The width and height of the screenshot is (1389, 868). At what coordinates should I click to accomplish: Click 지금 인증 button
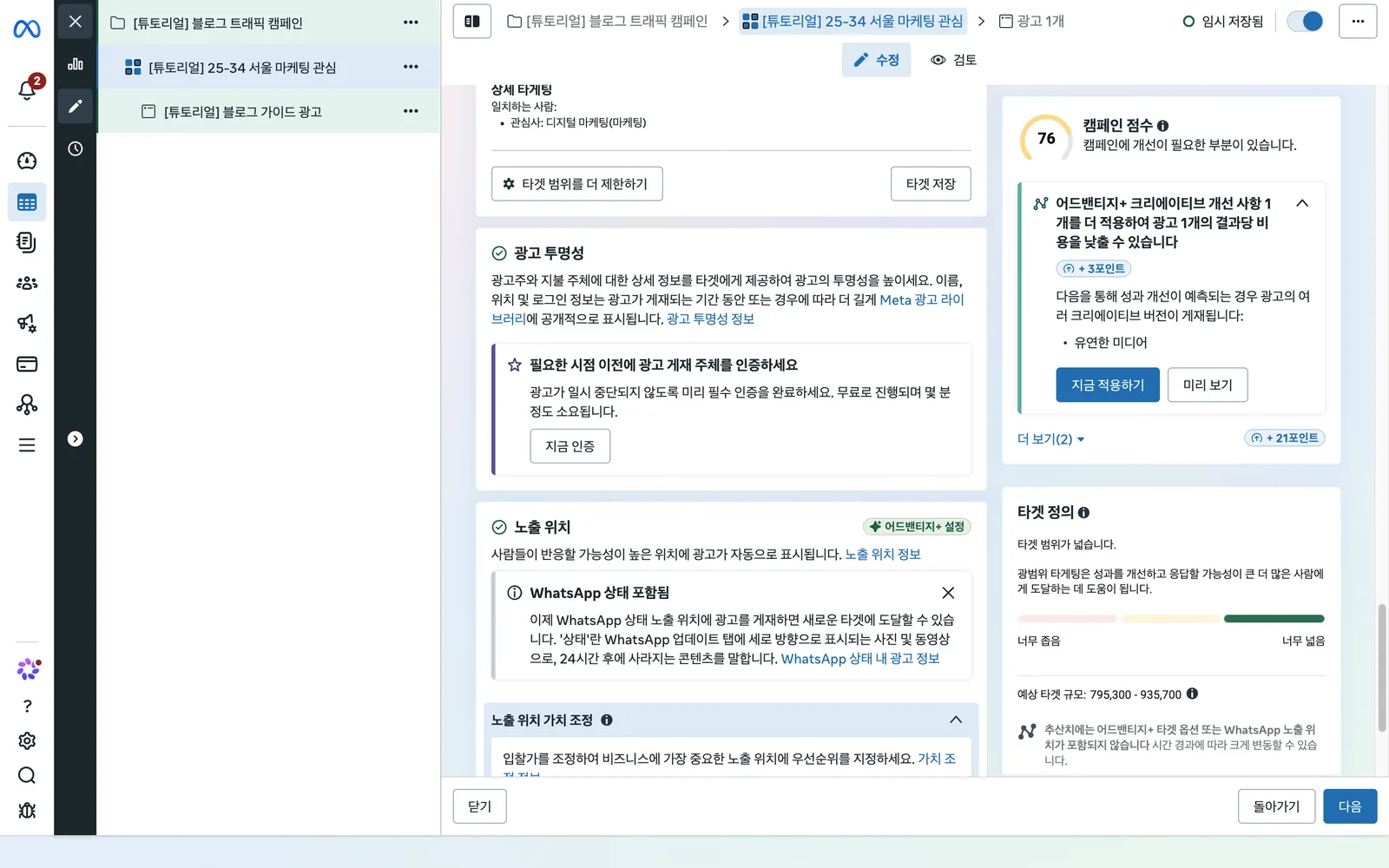pyautogui.click(x=569, y=446)
